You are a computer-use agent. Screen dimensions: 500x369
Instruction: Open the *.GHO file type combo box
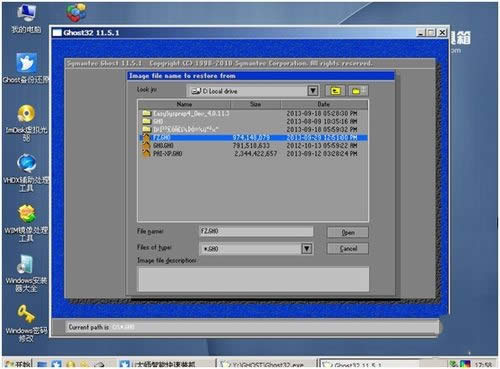(256, 249)
